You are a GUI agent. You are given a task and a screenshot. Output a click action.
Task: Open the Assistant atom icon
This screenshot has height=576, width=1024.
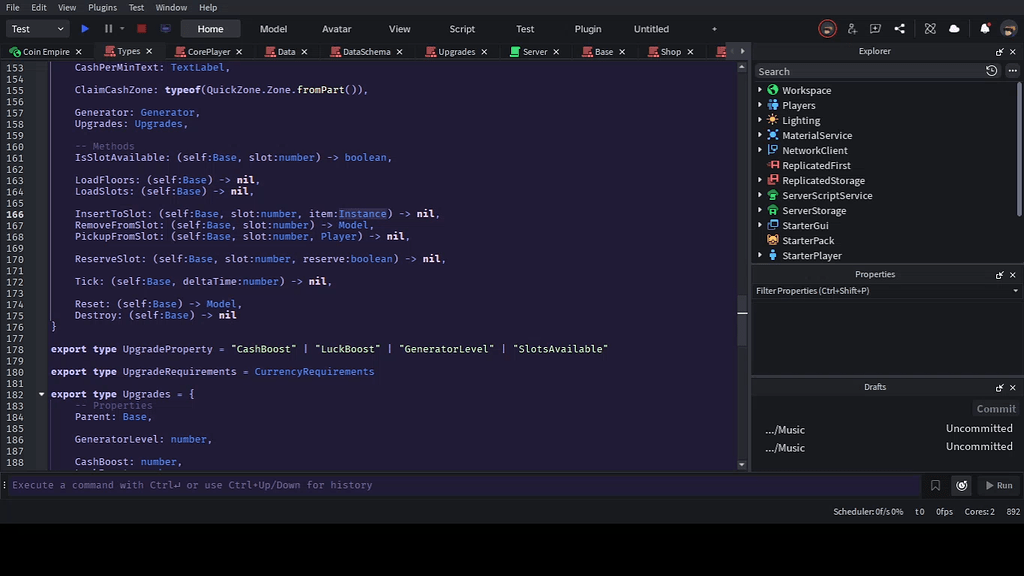tap(930, 29)
